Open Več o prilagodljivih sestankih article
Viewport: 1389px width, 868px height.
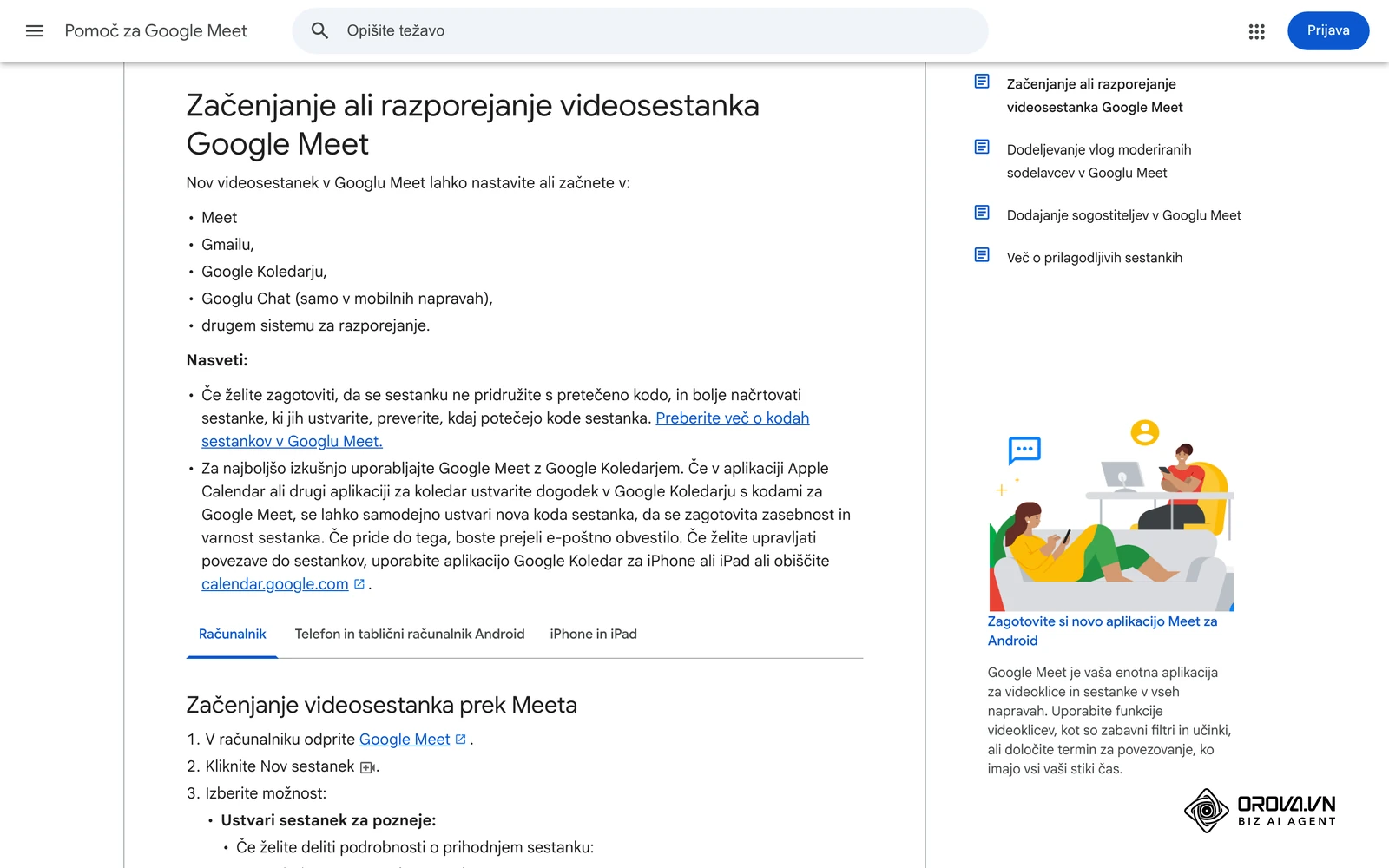point(1095,258)
